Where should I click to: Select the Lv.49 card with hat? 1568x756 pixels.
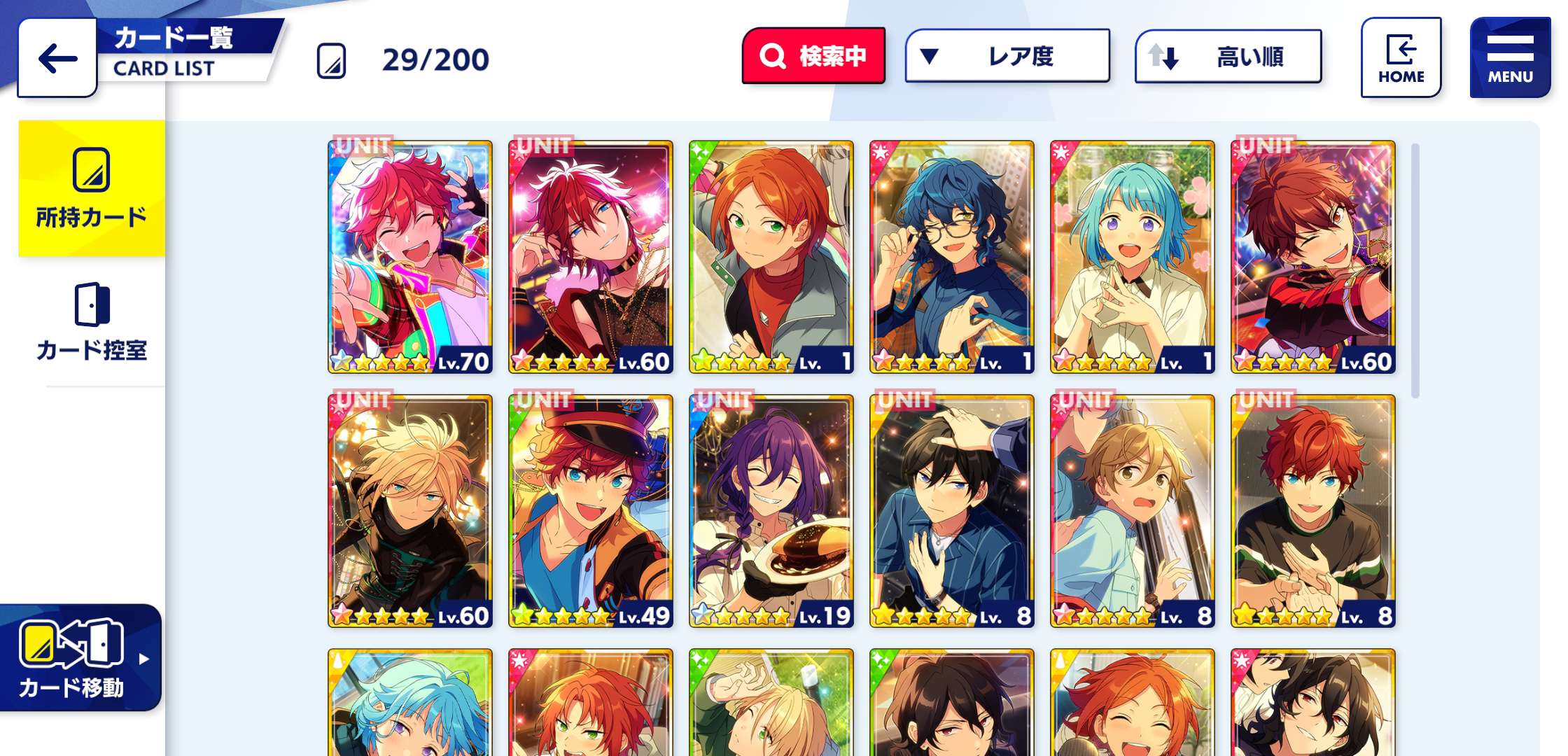coord(591,511)
